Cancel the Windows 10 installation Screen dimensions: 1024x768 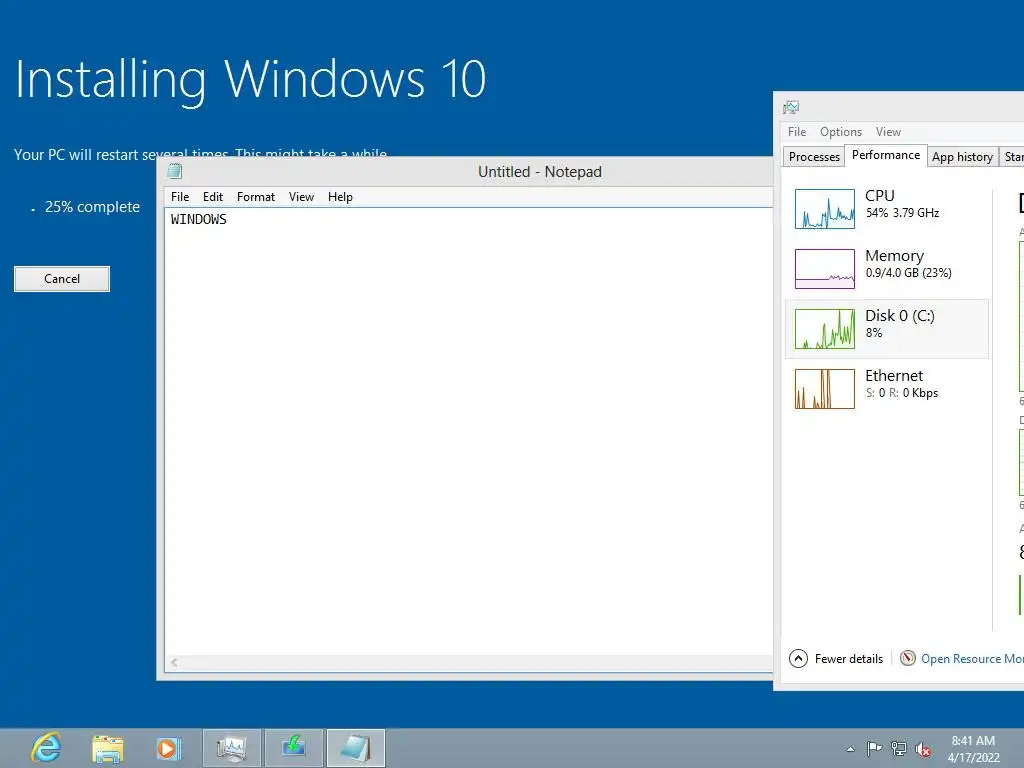[x=62, y=279]
